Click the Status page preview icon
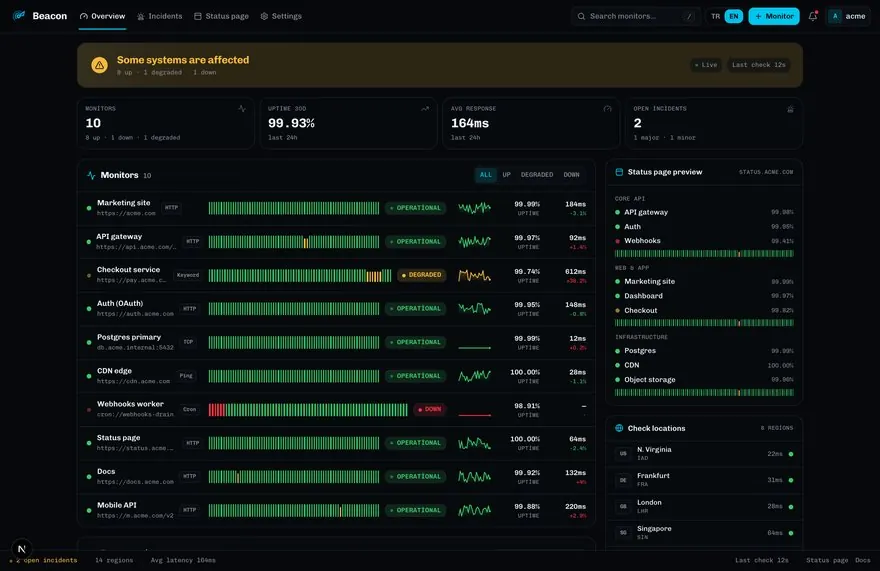The height and width of the screenshot is (571, 880). click(619, 172)
